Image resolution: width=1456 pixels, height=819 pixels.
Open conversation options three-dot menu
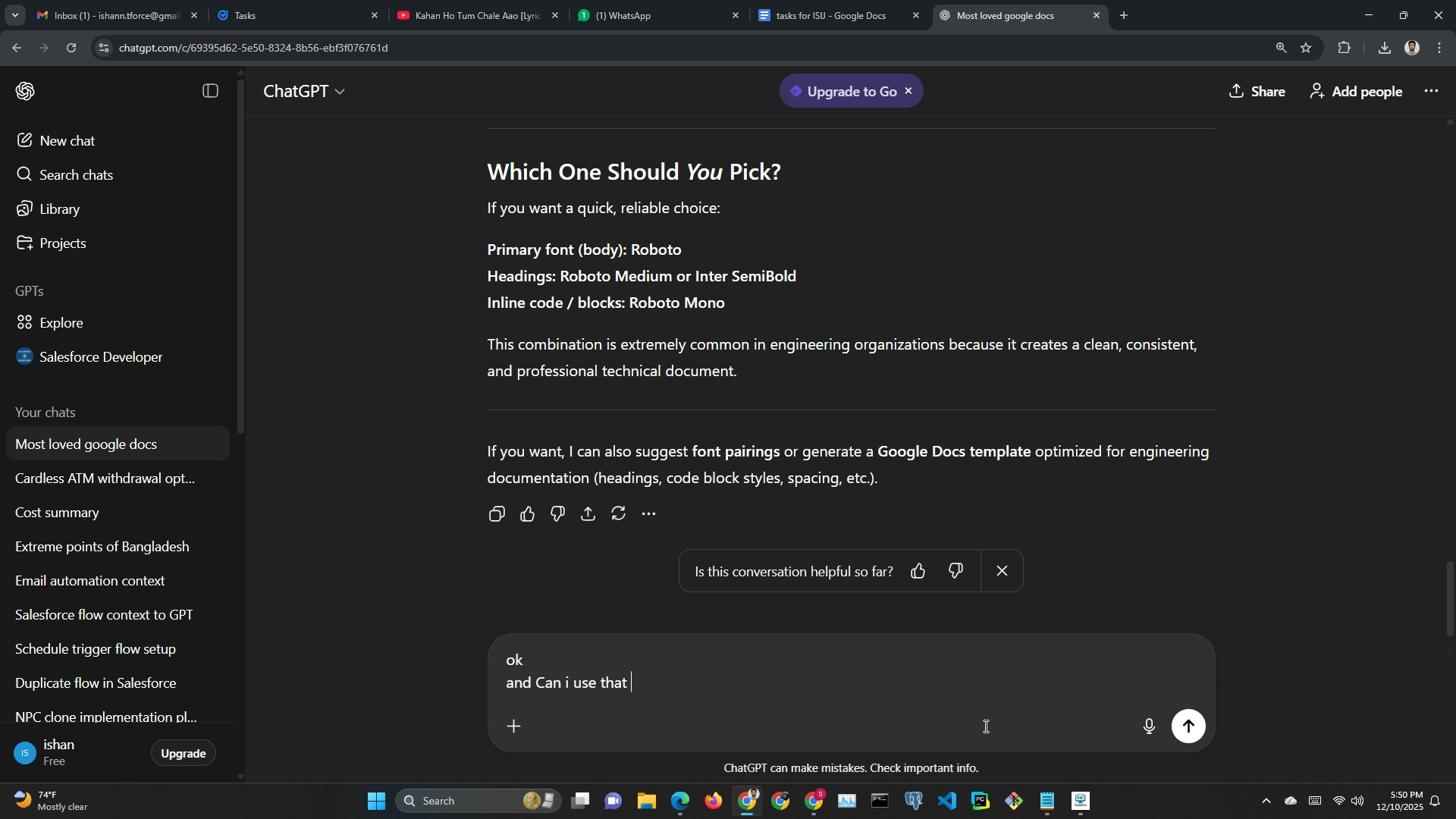1431,91
